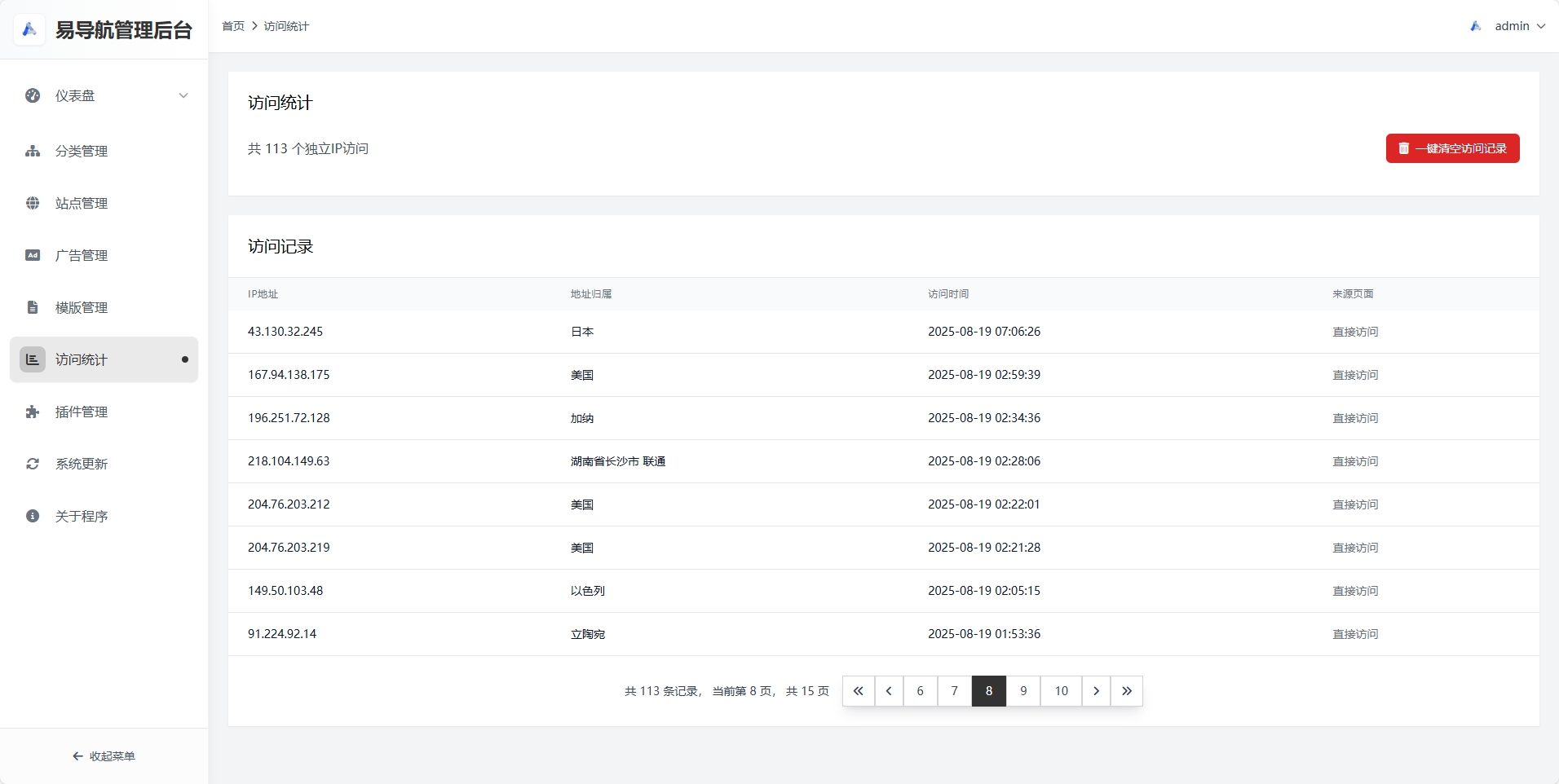Jump to the first page with double-arrow

click(859, 690)
